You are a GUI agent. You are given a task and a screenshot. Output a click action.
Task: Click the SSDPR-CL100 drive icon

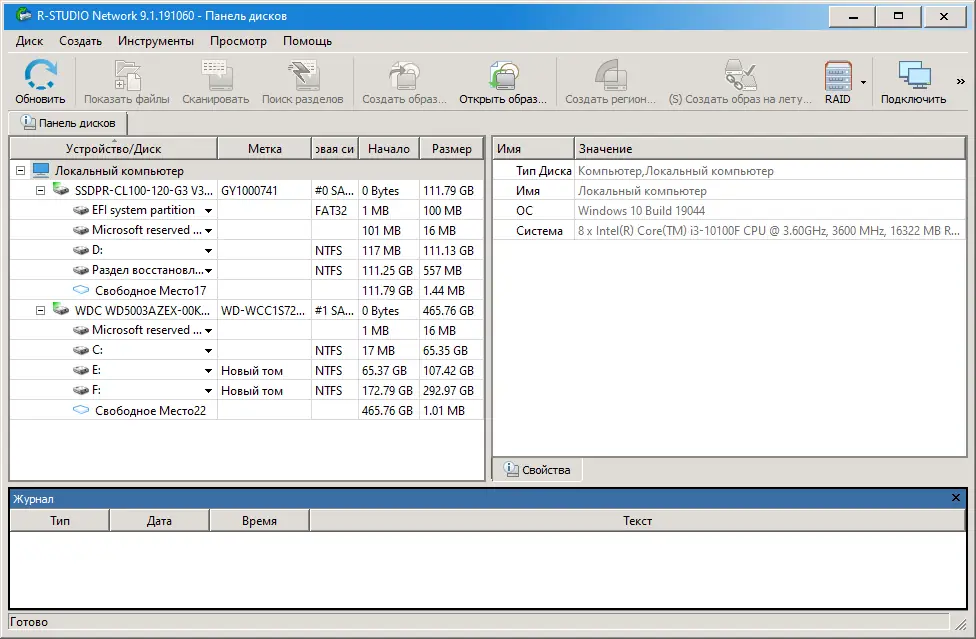tap(60, 189)
